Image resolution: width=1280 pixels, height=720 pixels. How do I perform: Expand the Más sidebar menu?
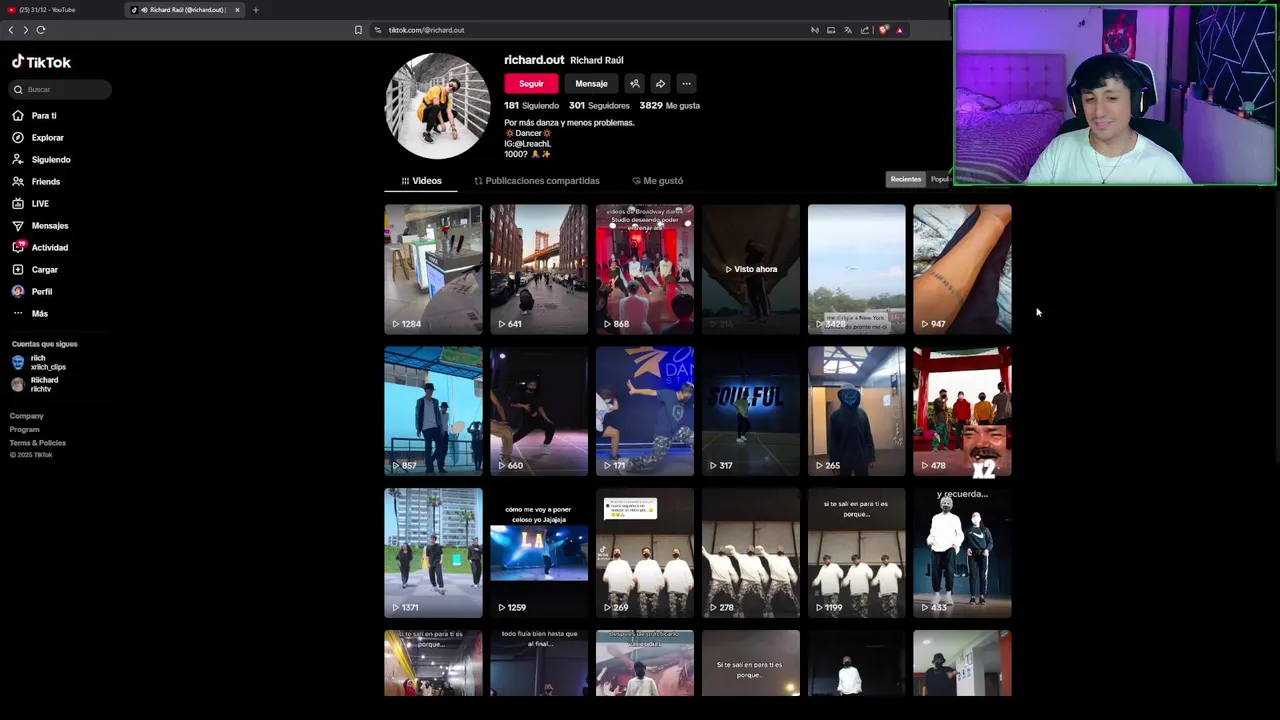coord(30,313)
